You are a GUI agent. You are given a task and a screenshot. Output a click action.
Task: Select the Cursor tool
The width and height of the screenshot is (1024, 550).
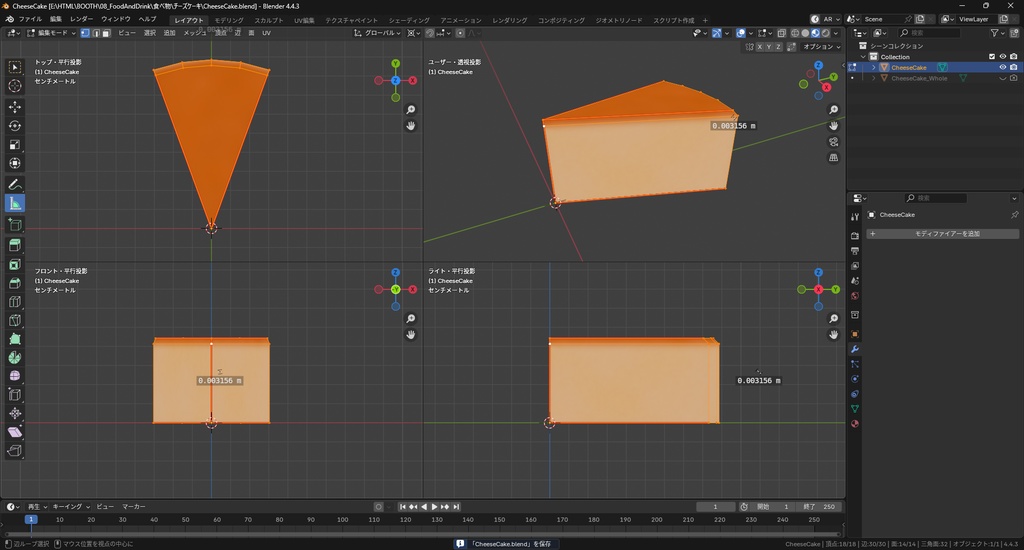(x=15, y=86)
